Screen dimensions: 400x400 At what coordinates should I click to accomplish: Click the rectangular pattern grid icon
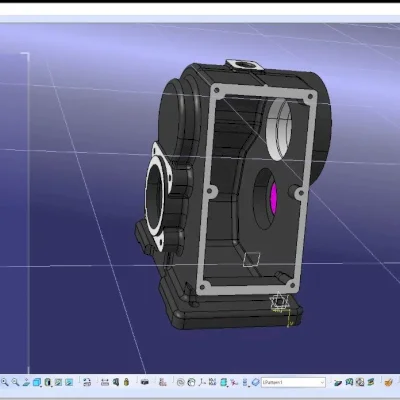point(212,382)
